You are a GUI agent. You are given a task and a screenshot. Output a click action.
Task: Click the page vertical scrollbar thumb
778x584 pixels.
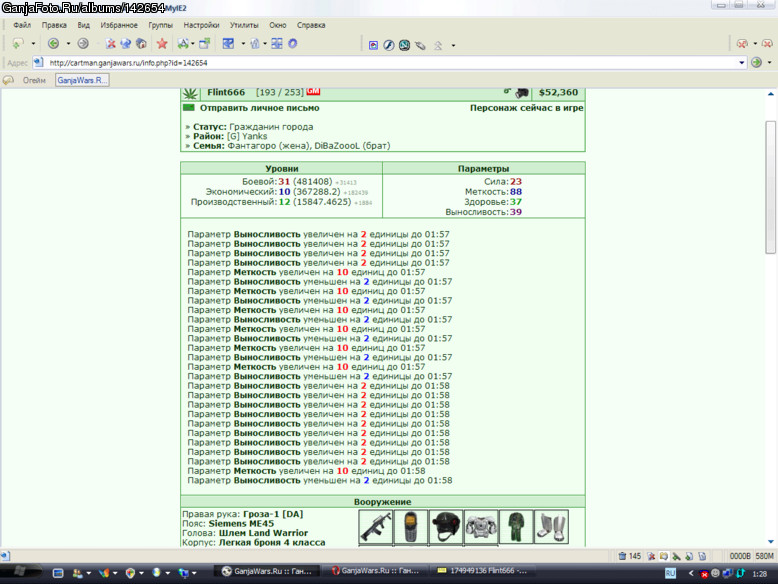tap(771, 187)
